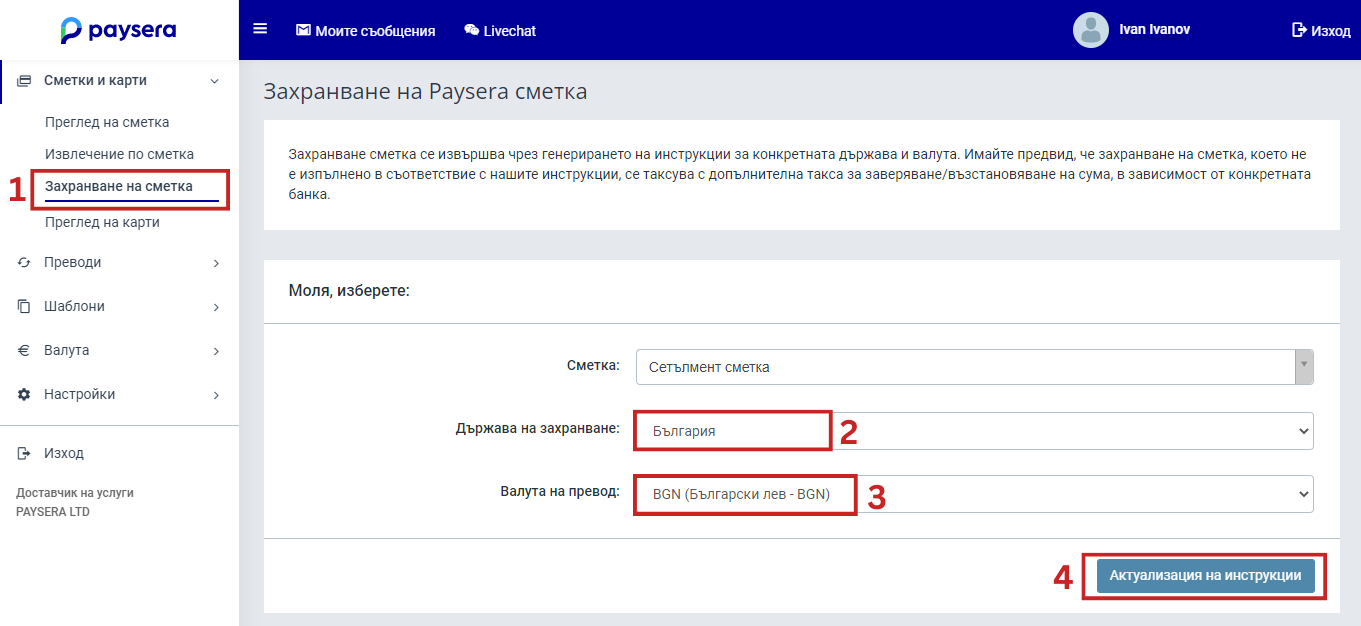Open the Сметка dropdown showing Сетълмент сметка
This screenshot has height=626, width=1361.
click(974, 367)
